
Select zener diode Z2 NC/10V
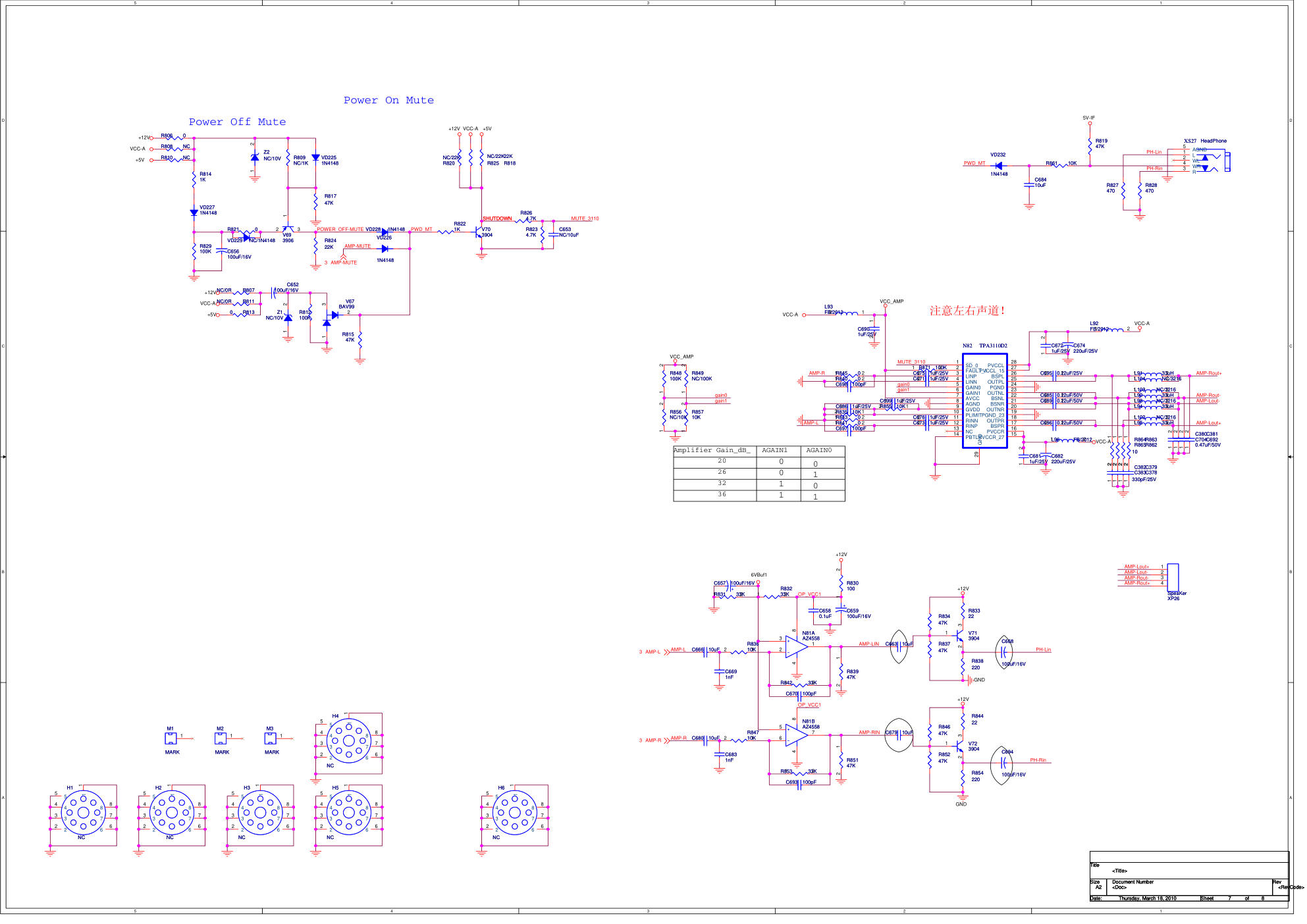click(x=255, y=157)
